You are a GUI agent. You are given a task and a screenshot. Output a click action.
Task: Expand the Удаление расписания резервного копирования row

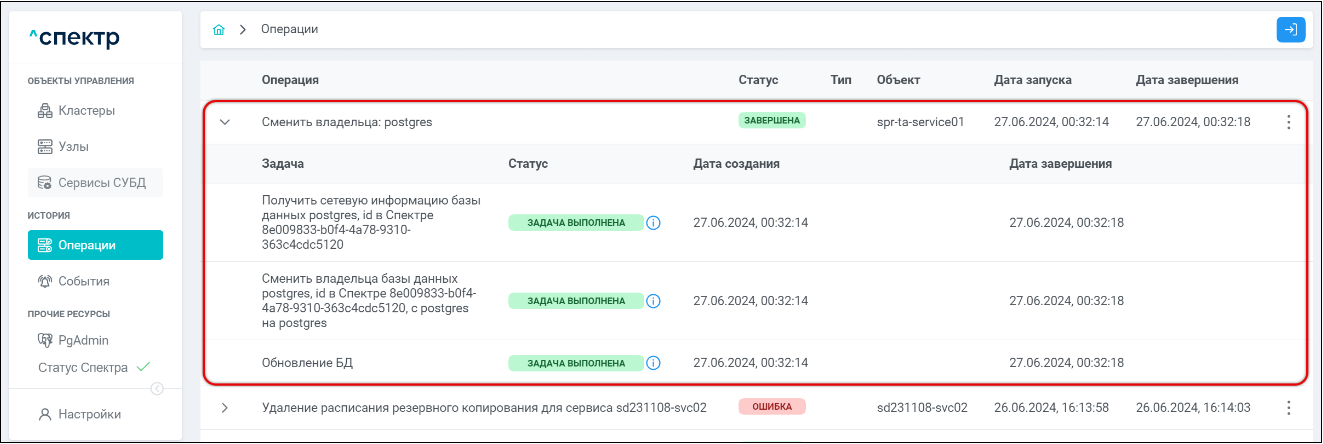point(225,408)
